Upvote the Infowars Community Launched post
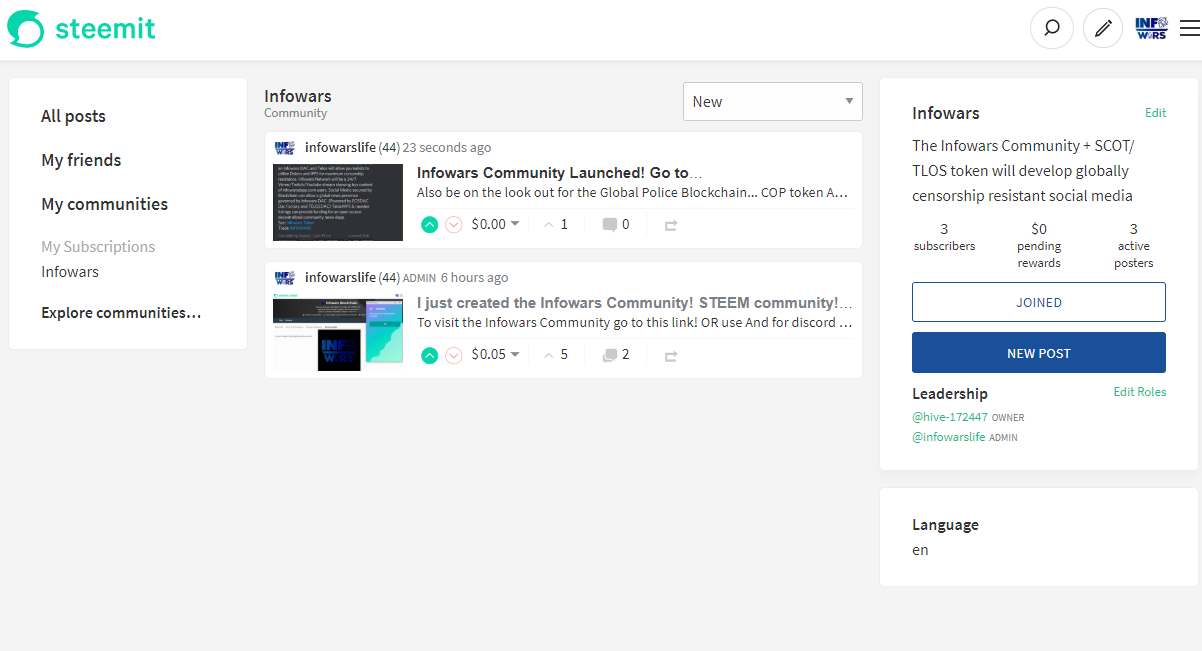1202x651 pixels. [429, 223]
